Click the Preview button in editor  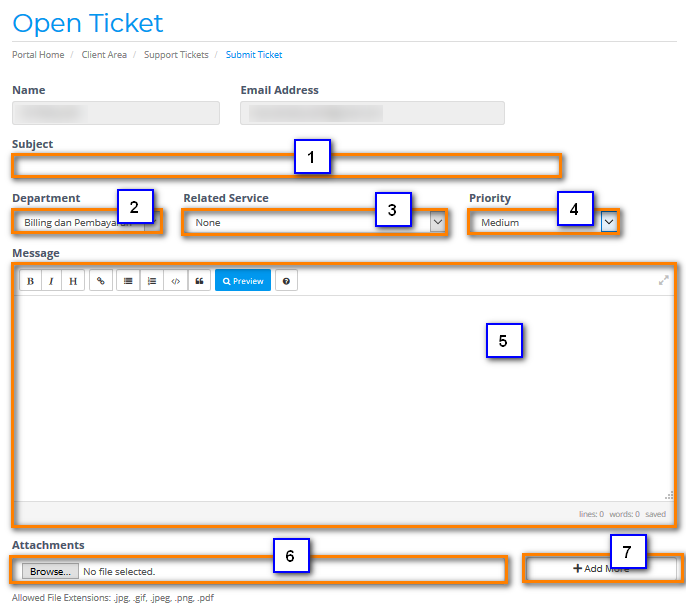coord(243,281)
